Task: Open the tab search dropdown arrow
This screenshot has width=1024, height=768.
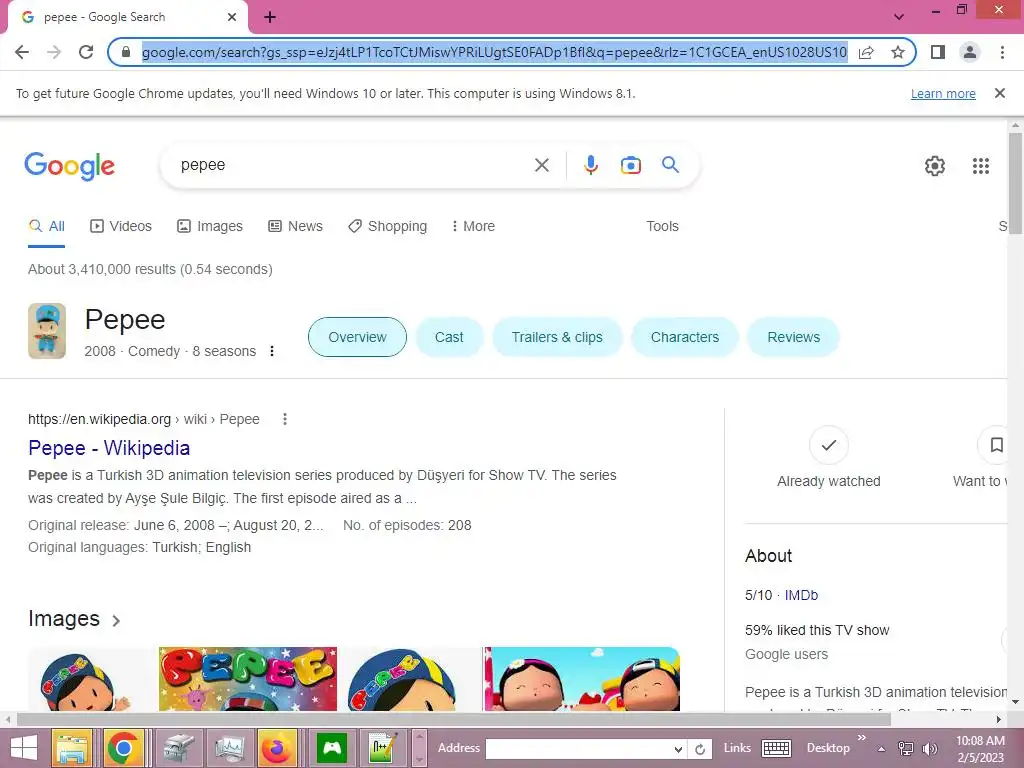Action: 899,17
